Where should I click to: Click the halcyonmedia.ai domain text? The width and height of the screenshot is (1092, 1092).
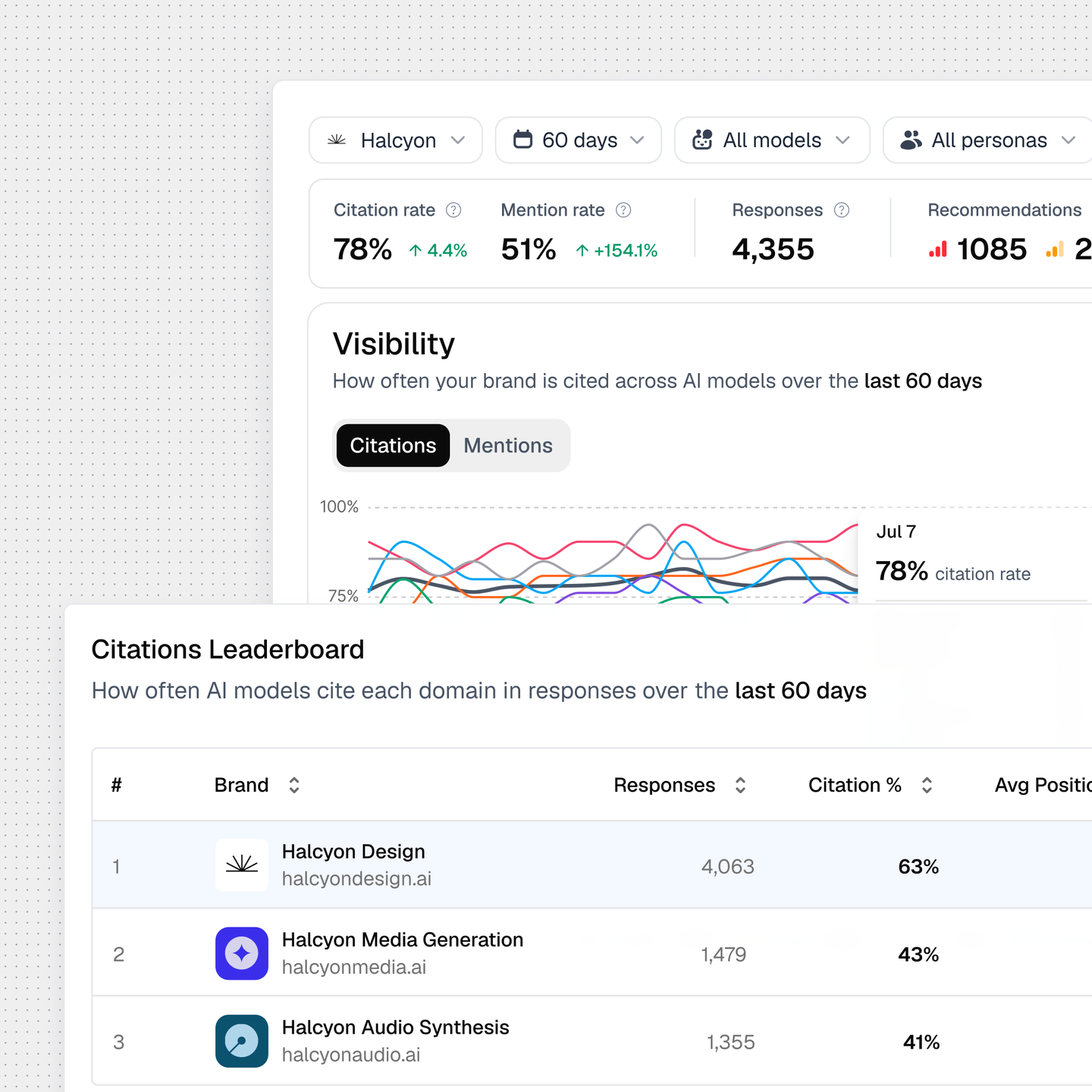click(354, 968)
